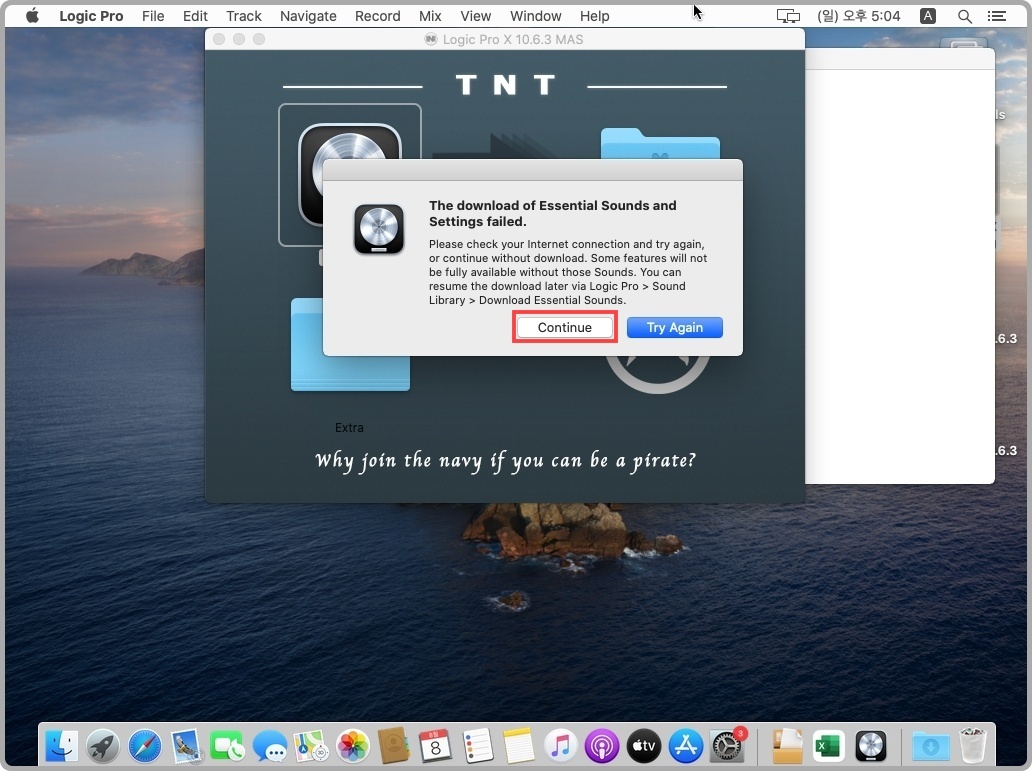
Task: Open the File menu
Action: click(x=153, y=16)
